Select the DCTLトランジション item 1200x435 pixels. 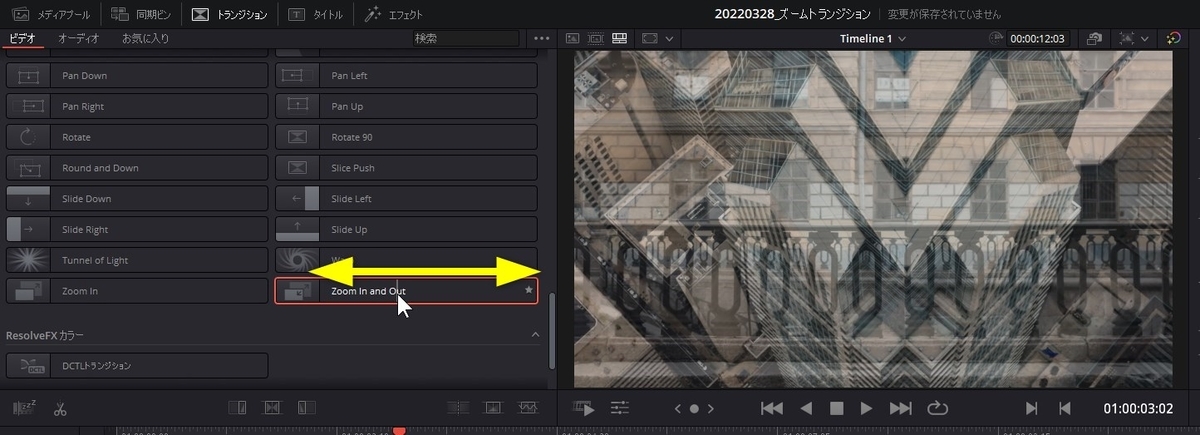pyautogui.click(x=137, y=366)
